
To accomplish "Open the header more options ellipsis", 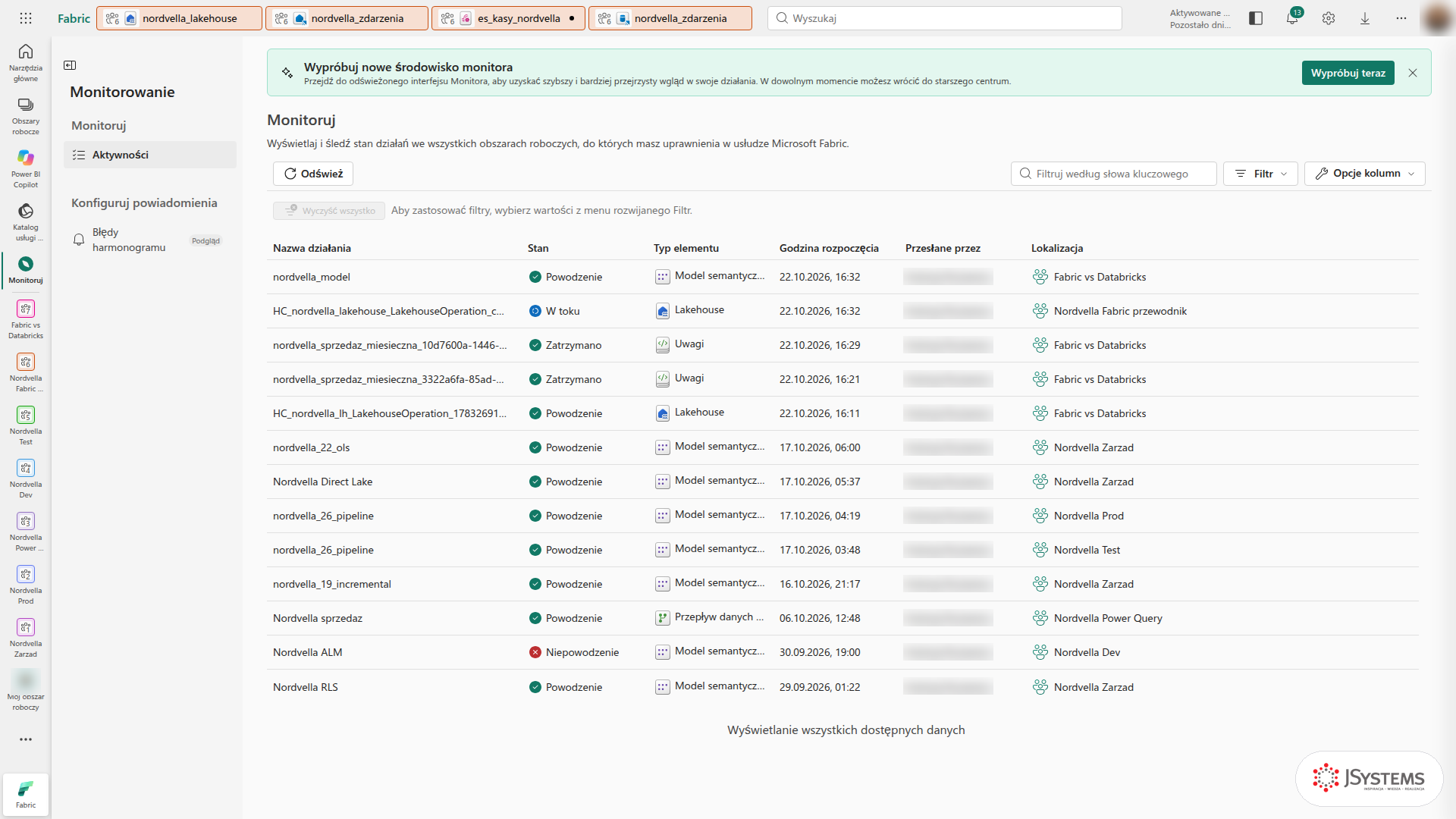I will coord(1401,18).
